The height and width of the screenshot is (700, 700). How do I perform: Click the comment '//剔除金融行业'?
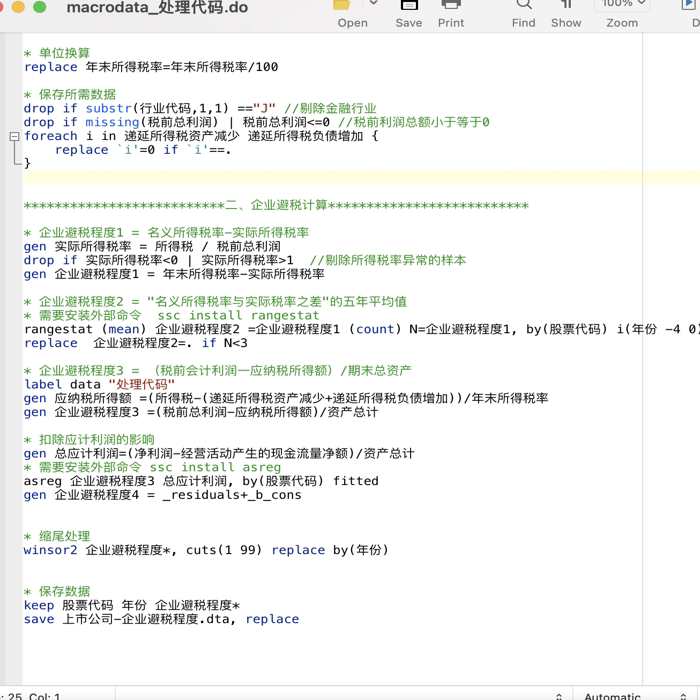[330, 108]
